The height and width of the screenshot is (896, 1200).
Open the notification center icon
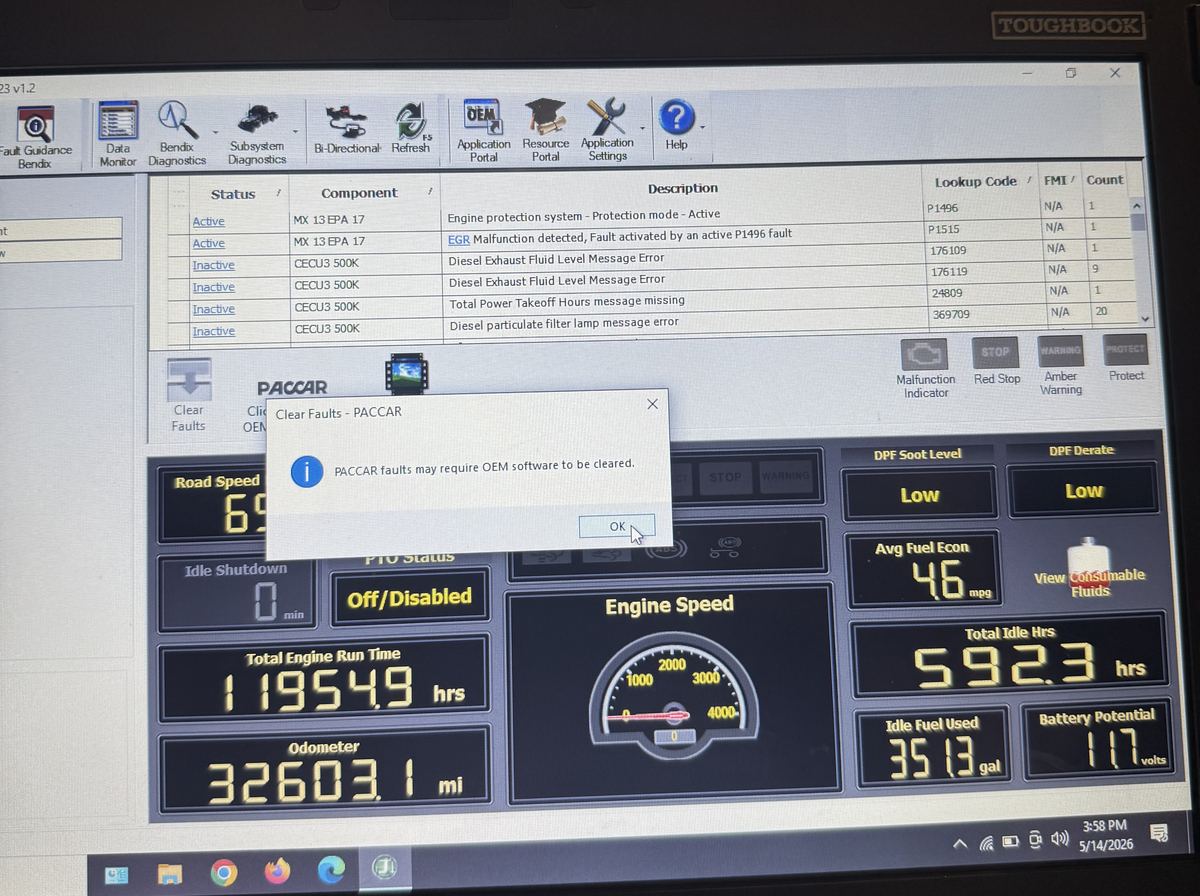click(1161, 832)
